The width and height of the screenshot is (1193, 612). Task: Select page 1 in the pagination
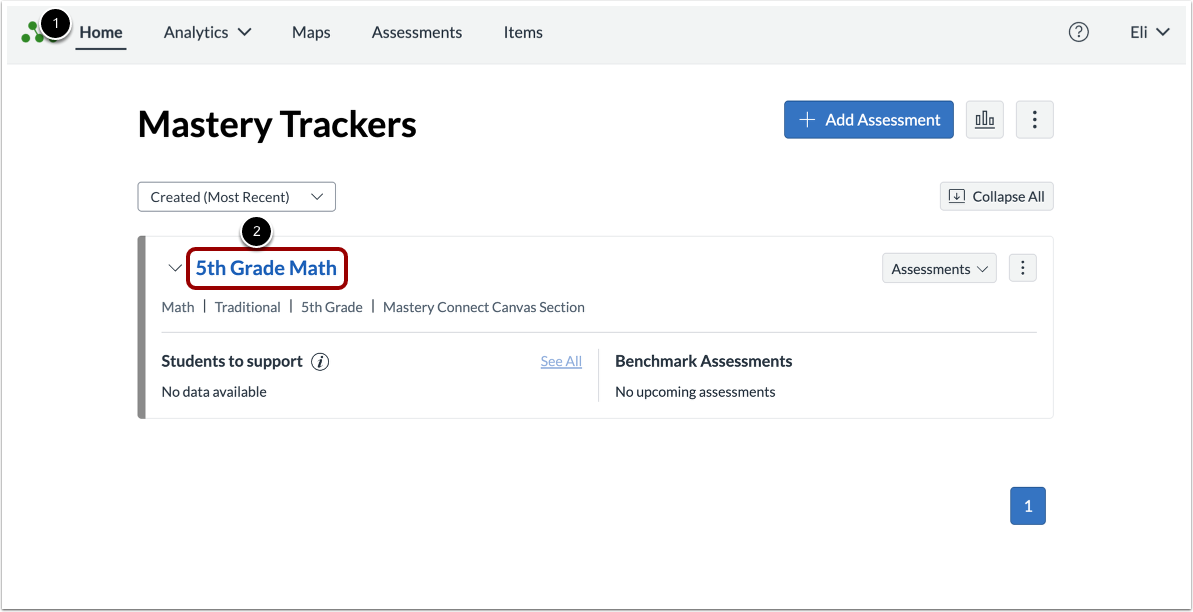pyautogui.click(x=1028, y=505)
